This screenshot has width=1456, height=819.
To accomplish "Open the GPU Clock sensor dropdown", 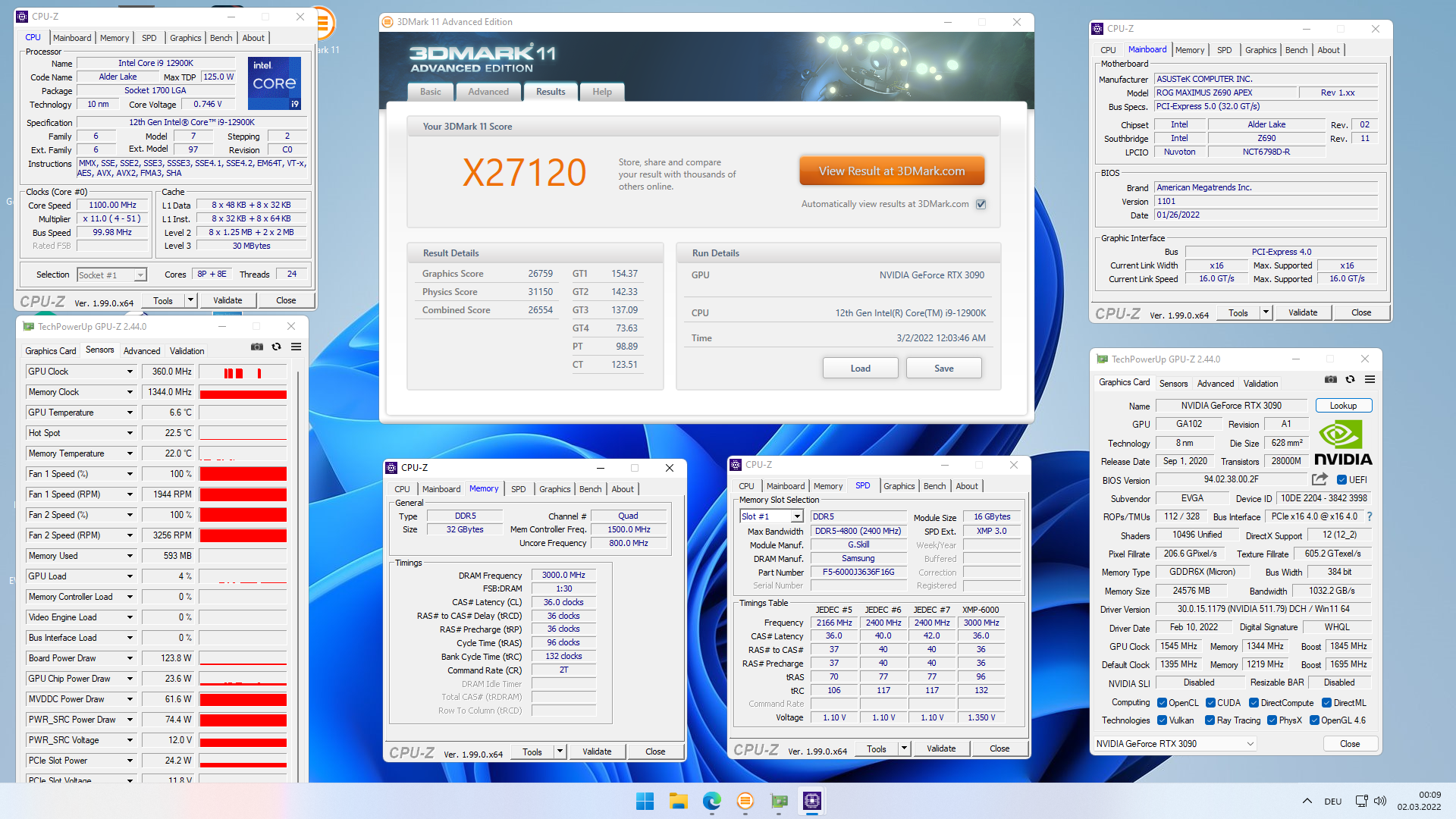I will pyautogui.click(x=130, y=372).
